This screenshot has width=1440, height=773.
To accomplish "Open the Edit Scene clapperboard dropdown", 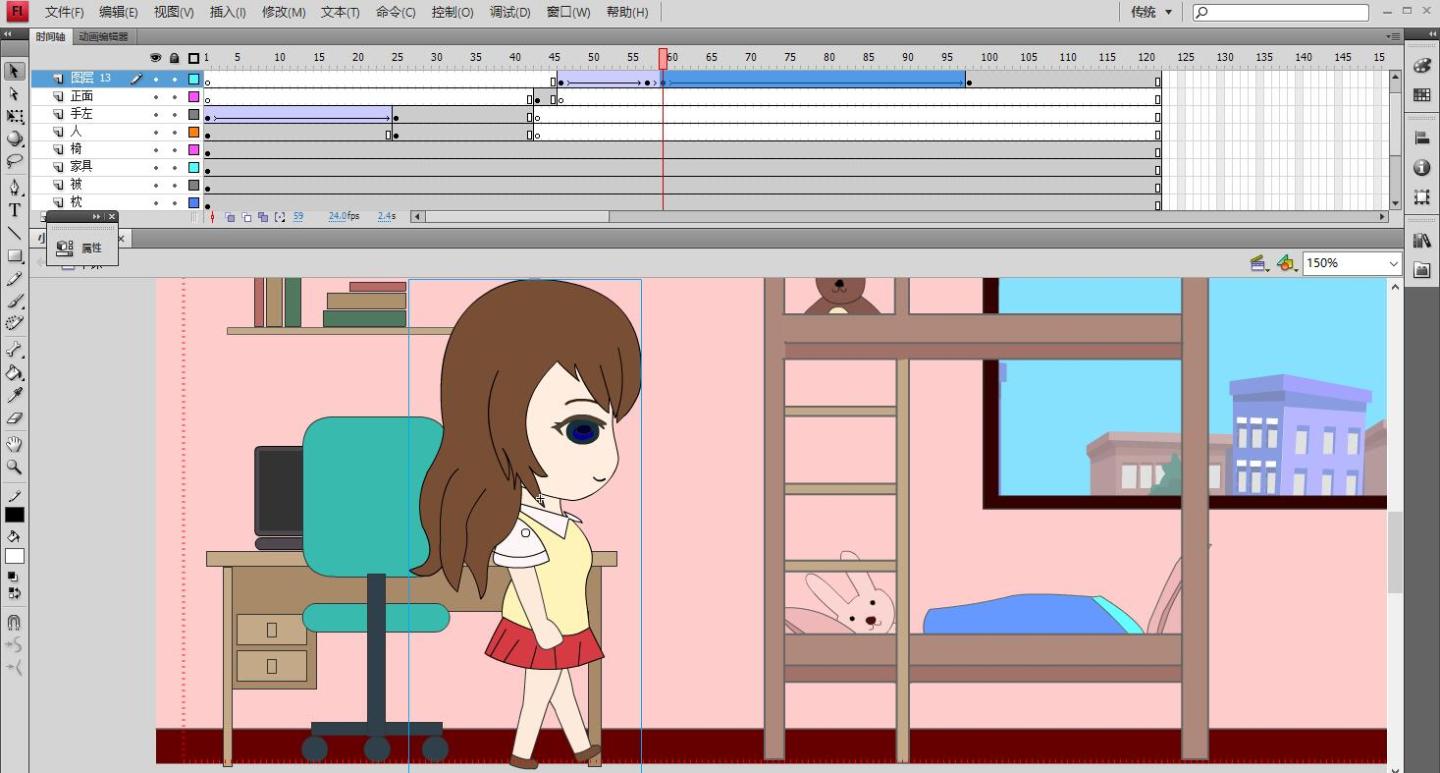I will 1259,263.
